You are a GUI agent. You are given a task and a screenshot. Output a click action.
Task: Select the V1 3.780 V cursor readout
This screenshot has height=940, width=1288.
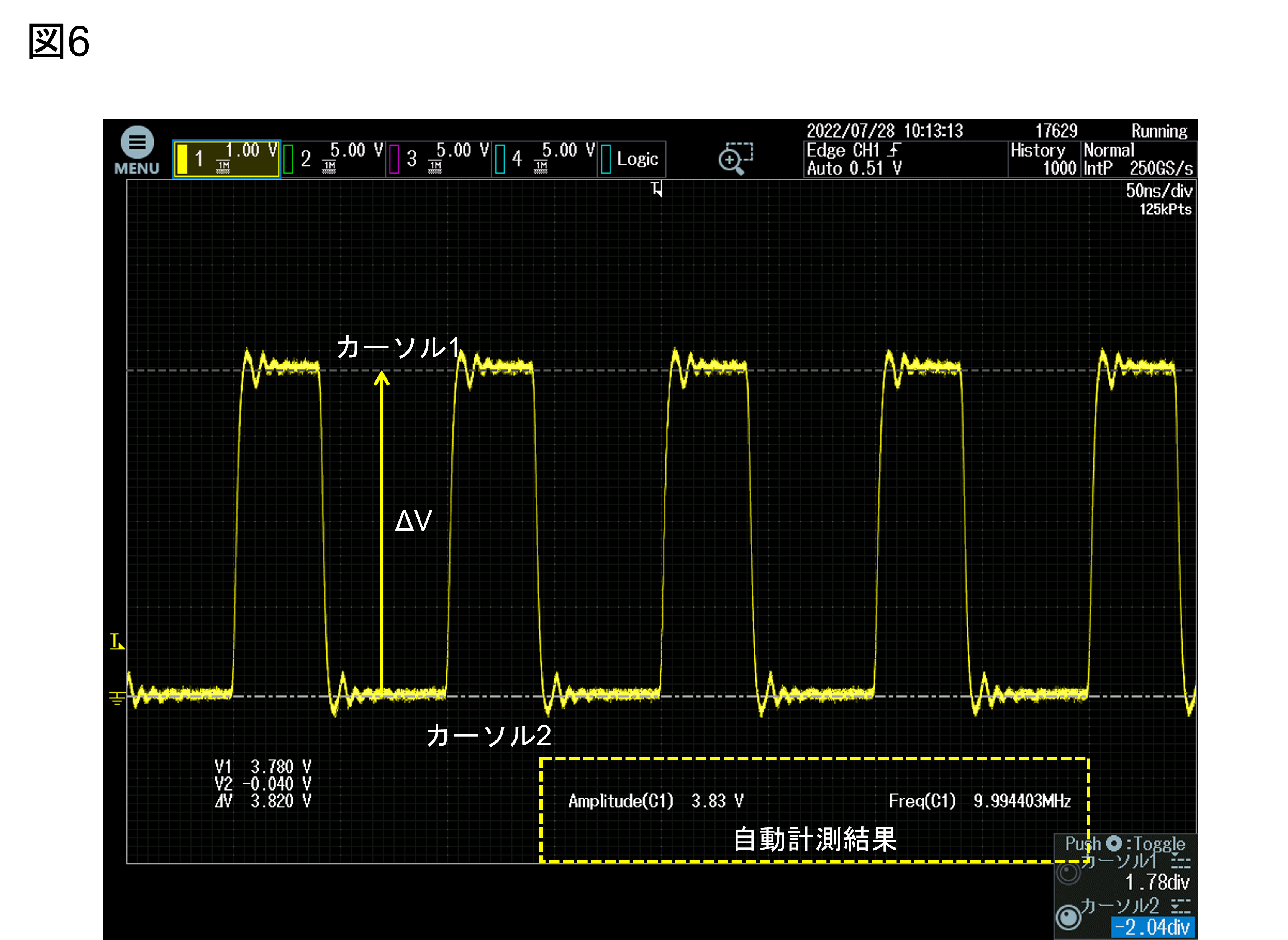(x=263, y=766)
